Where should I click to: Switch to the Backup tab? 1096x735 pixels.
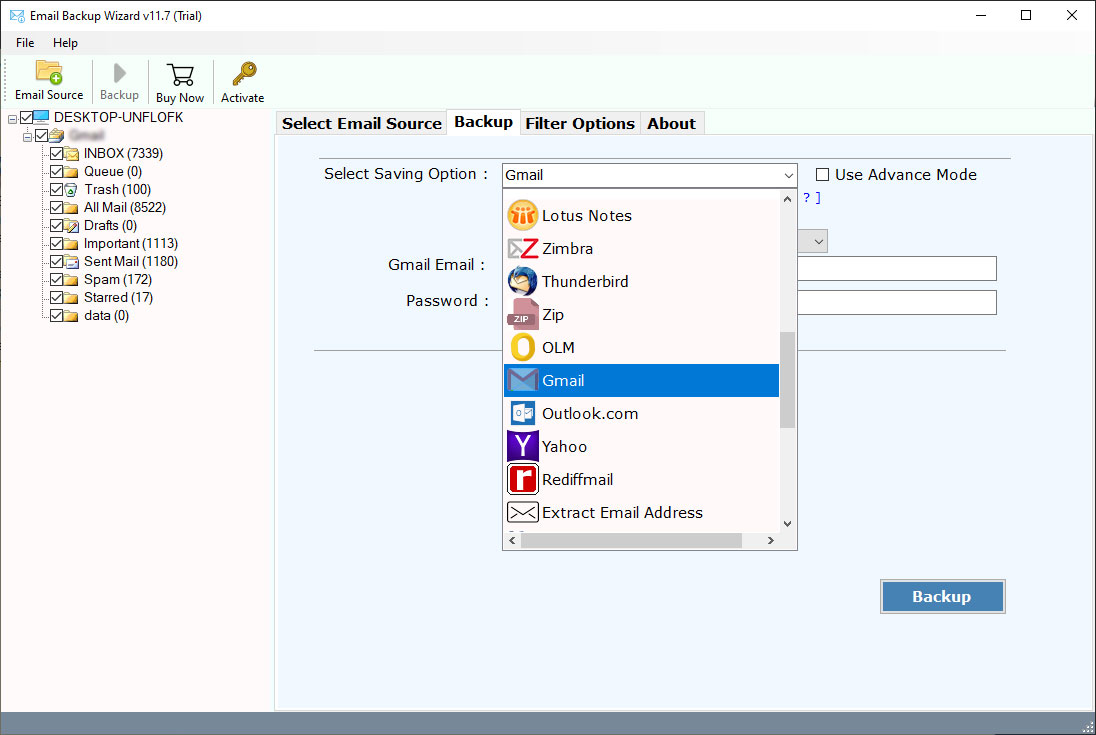tap(484, 122)
